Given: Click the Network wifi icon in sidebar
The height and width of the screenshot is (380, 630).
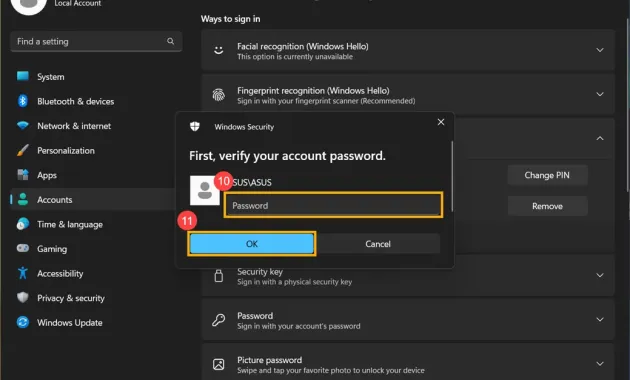Looking at the screenshot, I should [x=23, y=125].
